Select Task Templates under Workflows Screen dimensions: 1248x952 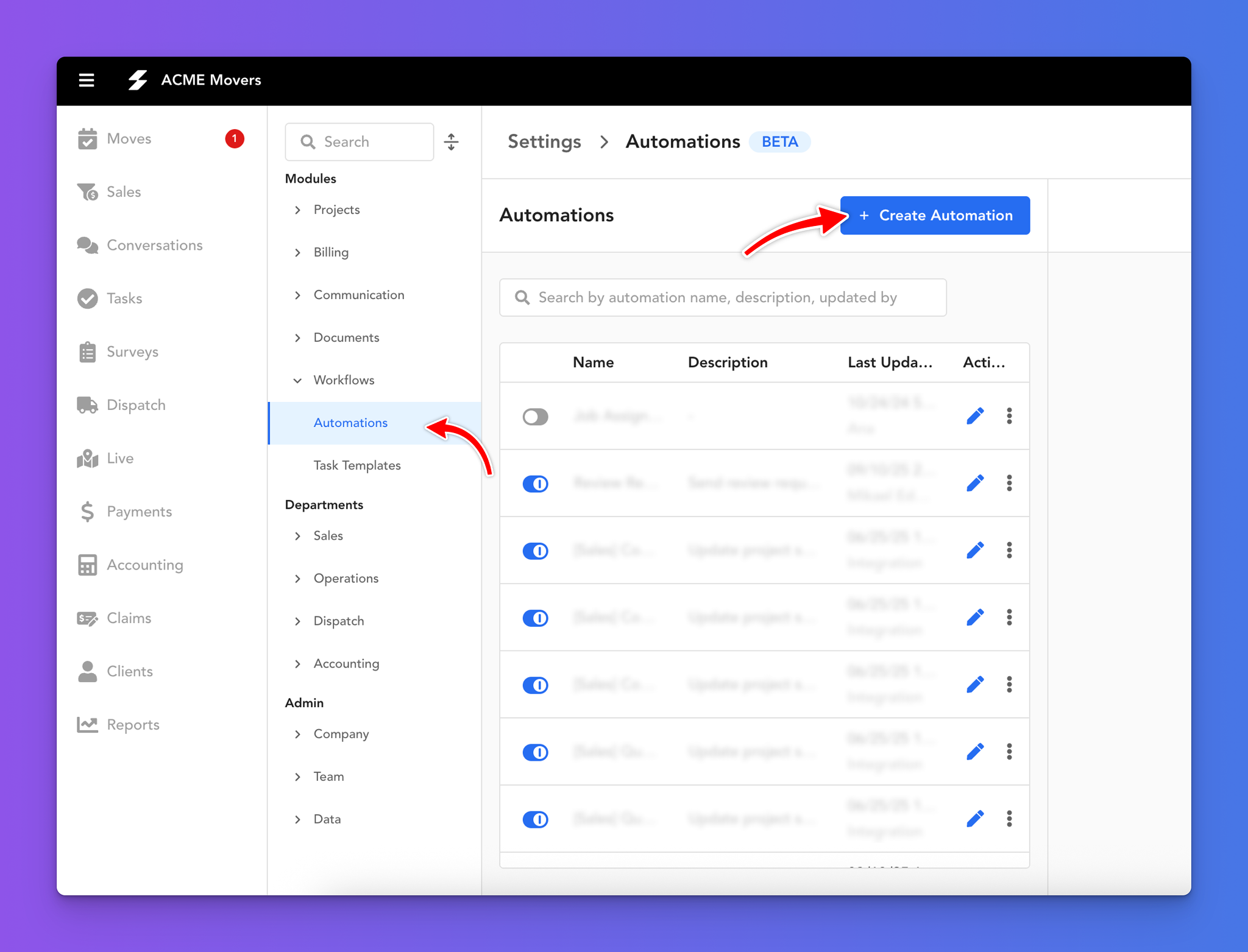coord(357,465)
